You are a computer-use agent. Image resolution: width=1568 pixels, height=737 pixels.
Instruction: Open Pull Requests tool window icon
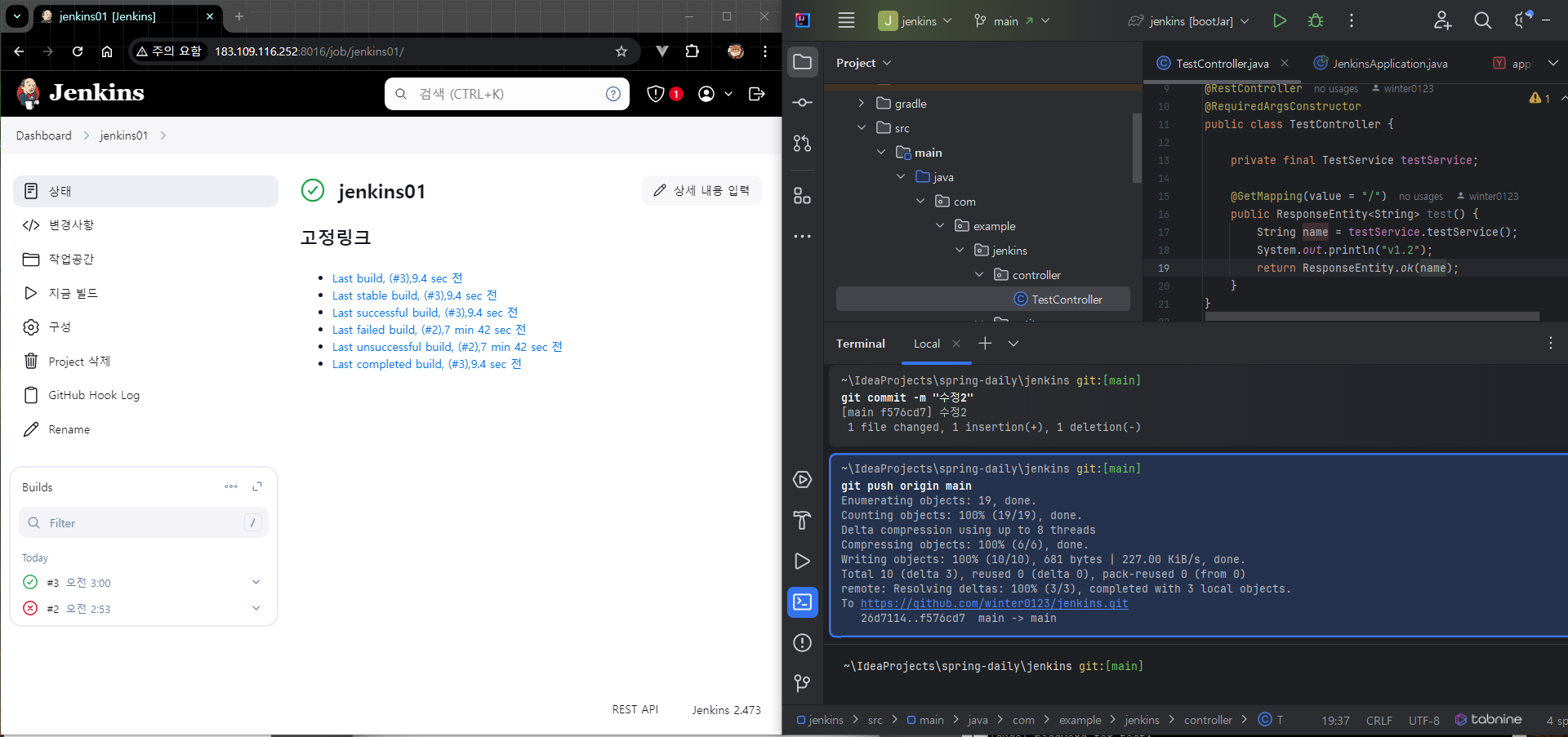[x=803, y=143]
